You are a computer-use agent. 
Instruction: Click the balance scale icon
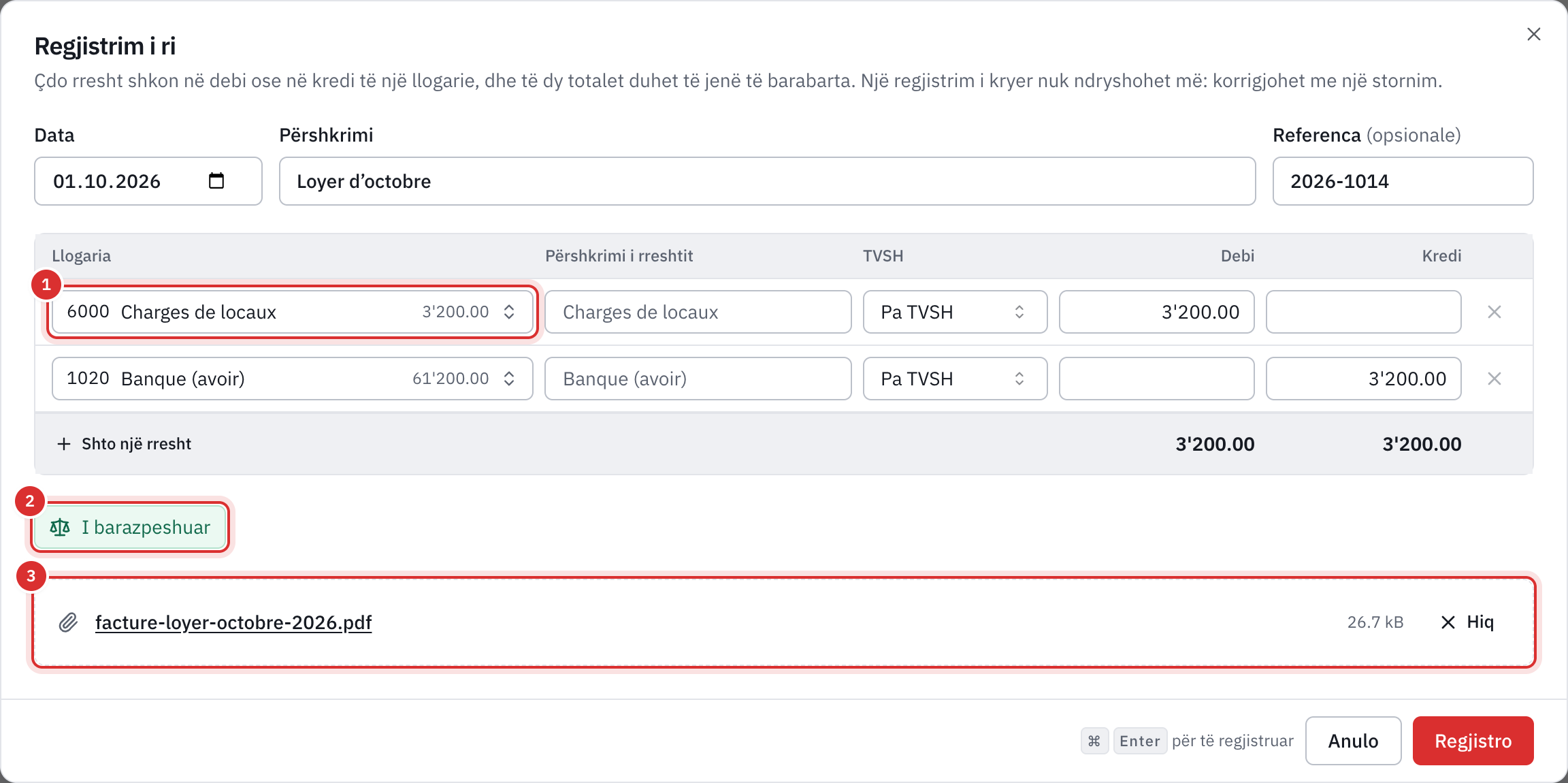60,527
